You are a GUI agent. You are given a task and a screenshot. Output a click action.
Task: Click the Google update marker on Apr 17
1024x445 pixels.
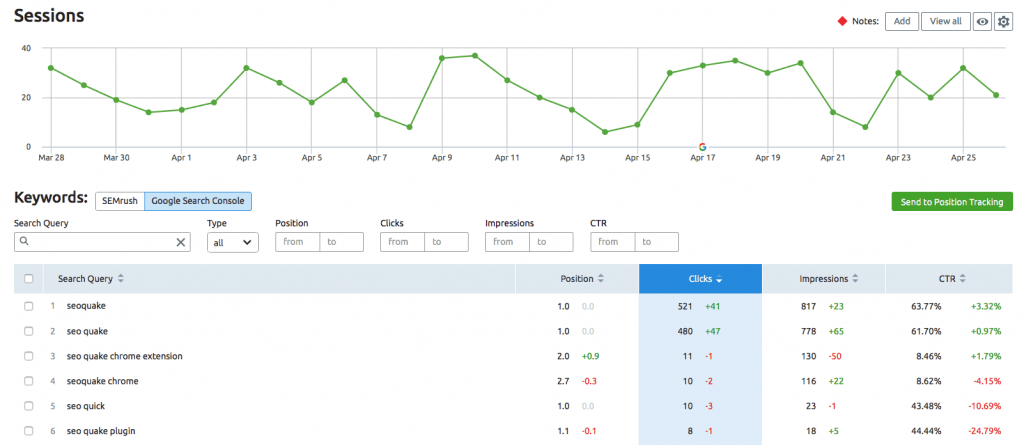702,146
